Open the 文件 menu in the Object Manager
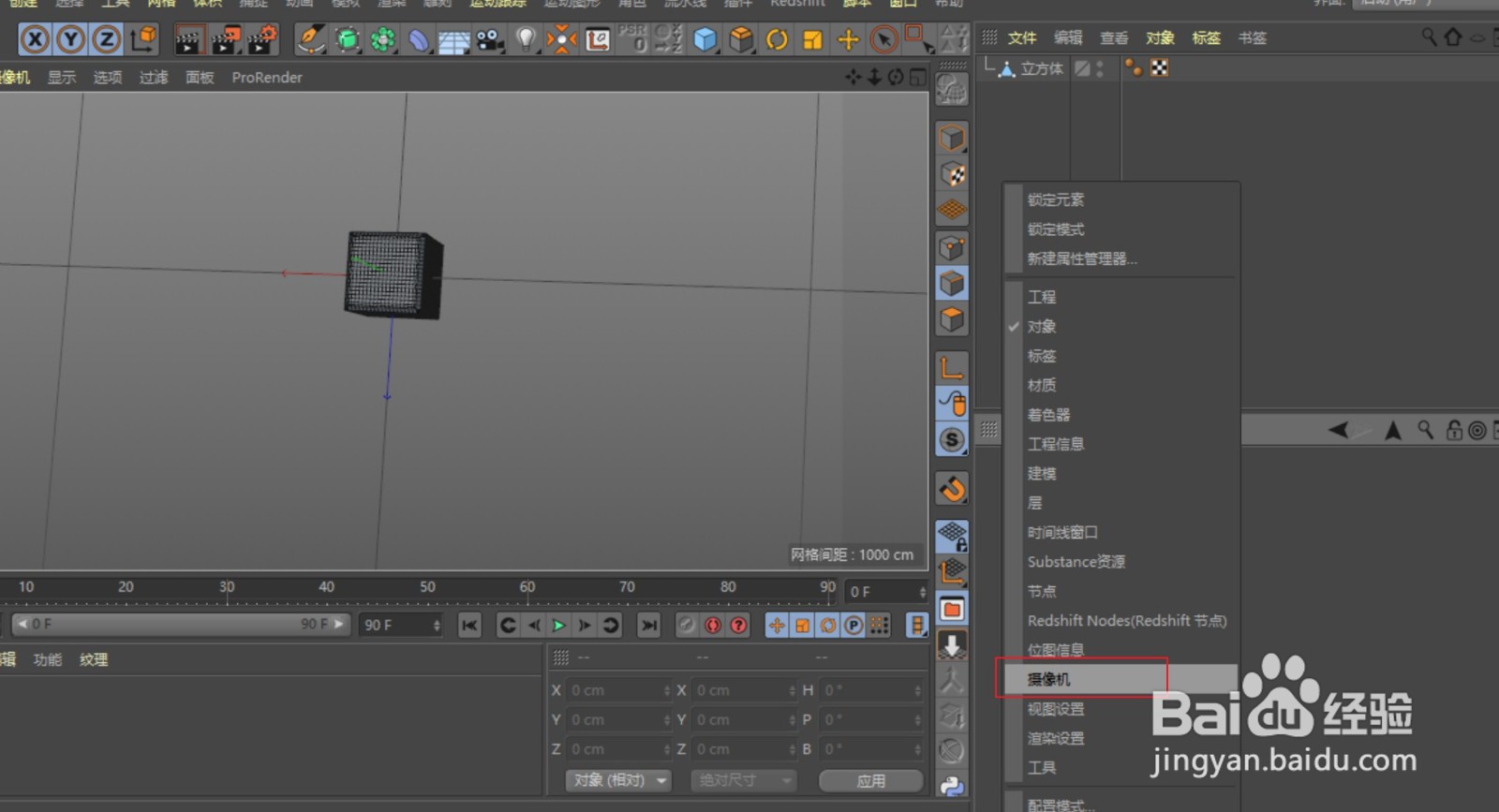Image resolution: width=1499 pixels, height=812 pixels. [1022, 37]
